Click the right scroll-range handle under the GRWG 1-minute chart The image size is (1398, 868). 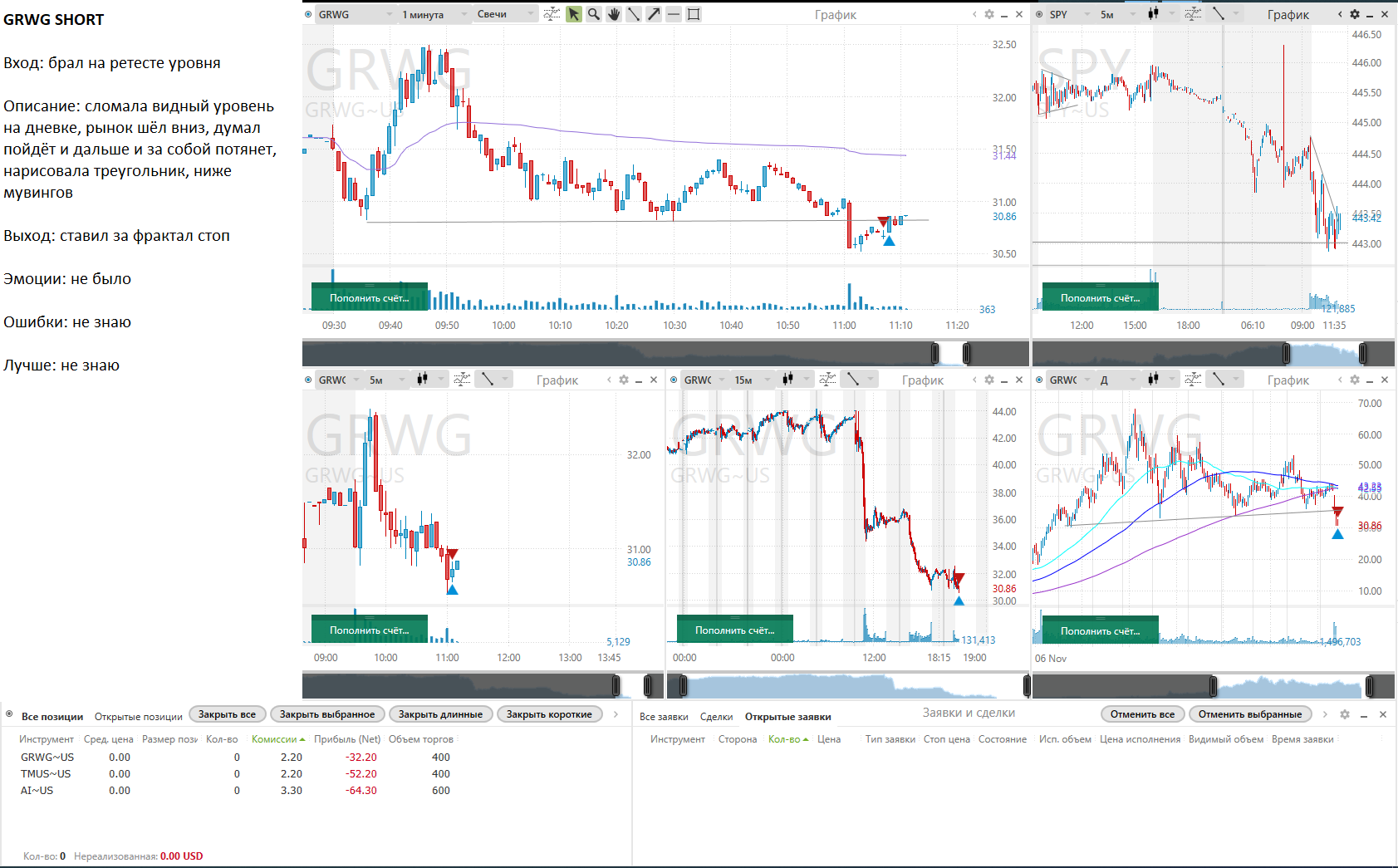click(x=966, y=354)
